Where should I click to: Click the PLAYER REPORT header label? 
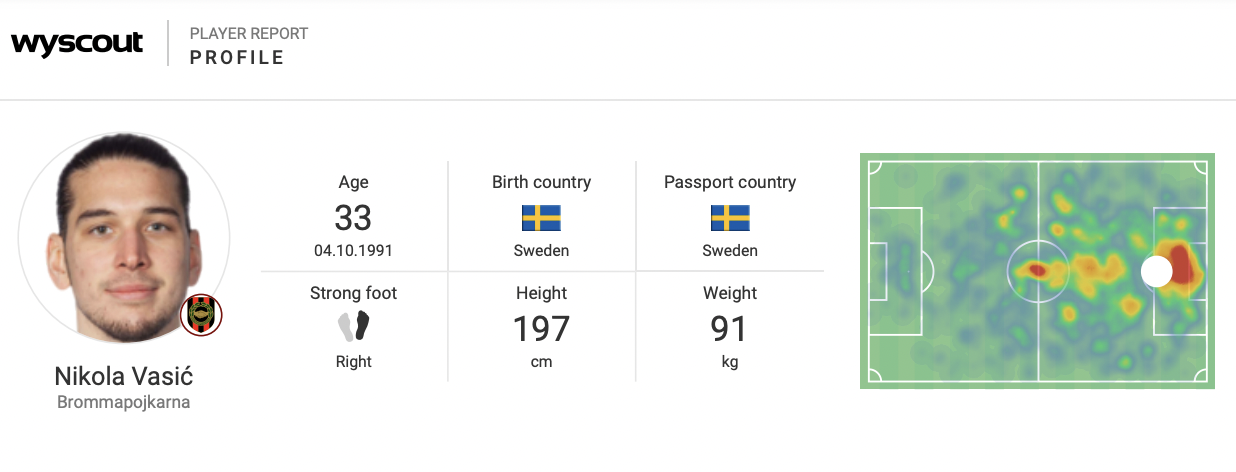click(249, 34)
